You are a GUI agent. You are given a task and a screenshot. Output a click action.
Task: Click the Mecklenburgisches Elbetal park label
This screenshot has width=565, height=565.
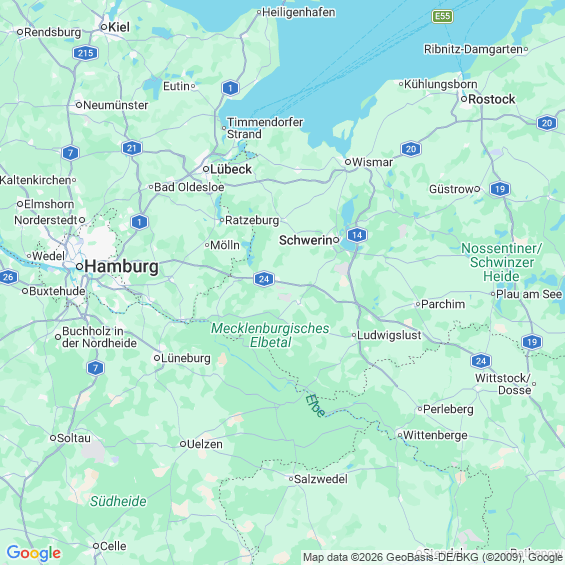(270, 335)
